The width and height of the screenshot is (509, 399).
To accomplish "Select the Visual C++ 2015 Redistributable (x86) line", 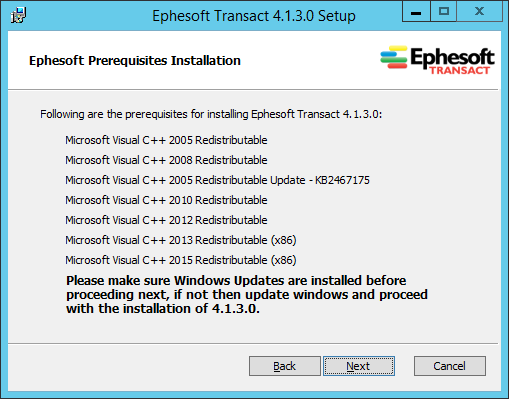I will point(181,260).
